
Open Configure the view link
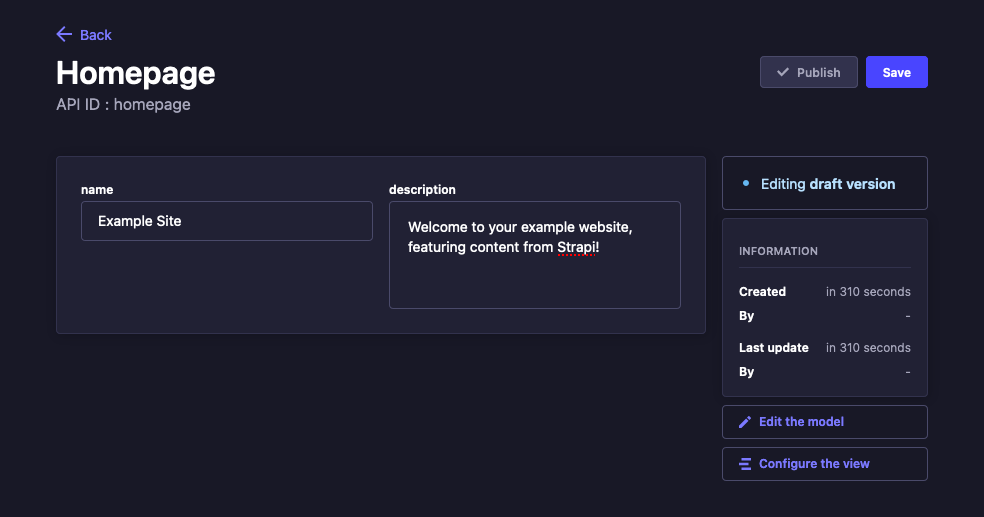(x=814, y=464)
